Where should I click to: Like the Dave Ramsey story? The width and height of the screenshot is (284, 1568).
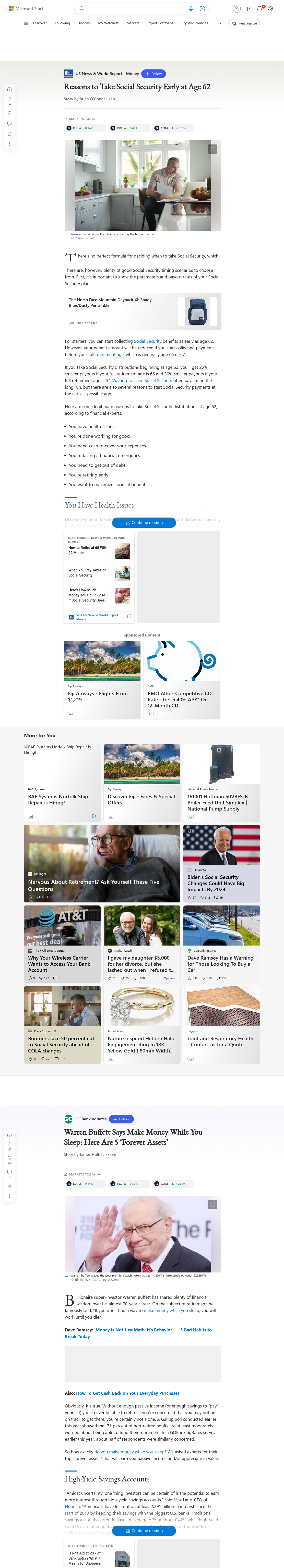193,978
